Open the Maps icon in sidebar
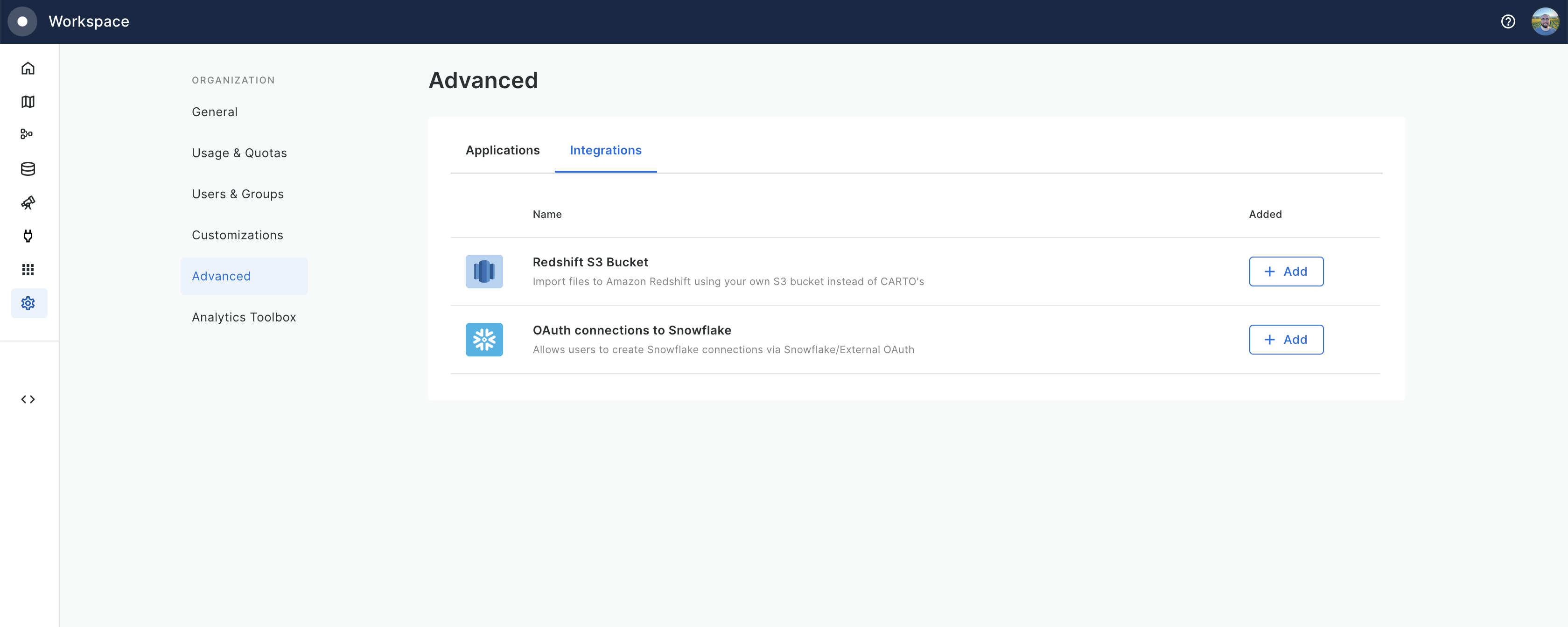The image size is (1568, 627). coord(28,102)
